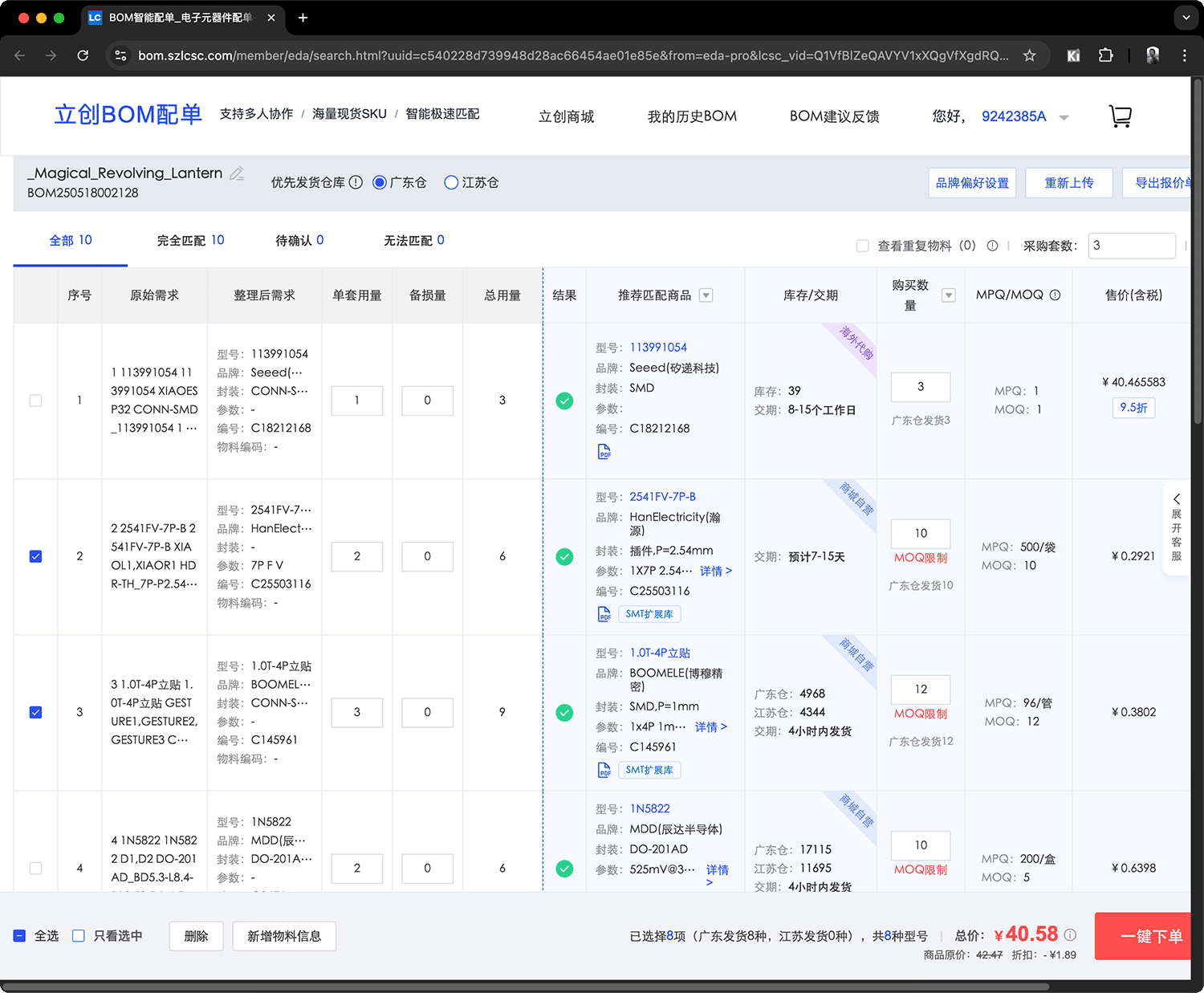Open the shopping cart icon
The height and width of the screenshot is (993, 1204).
click(x=1121, y=116)
